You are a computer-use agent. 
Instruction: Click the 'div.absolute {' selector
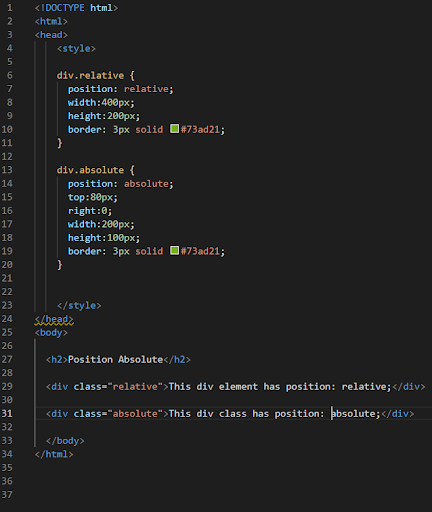[x=96, y=170]
